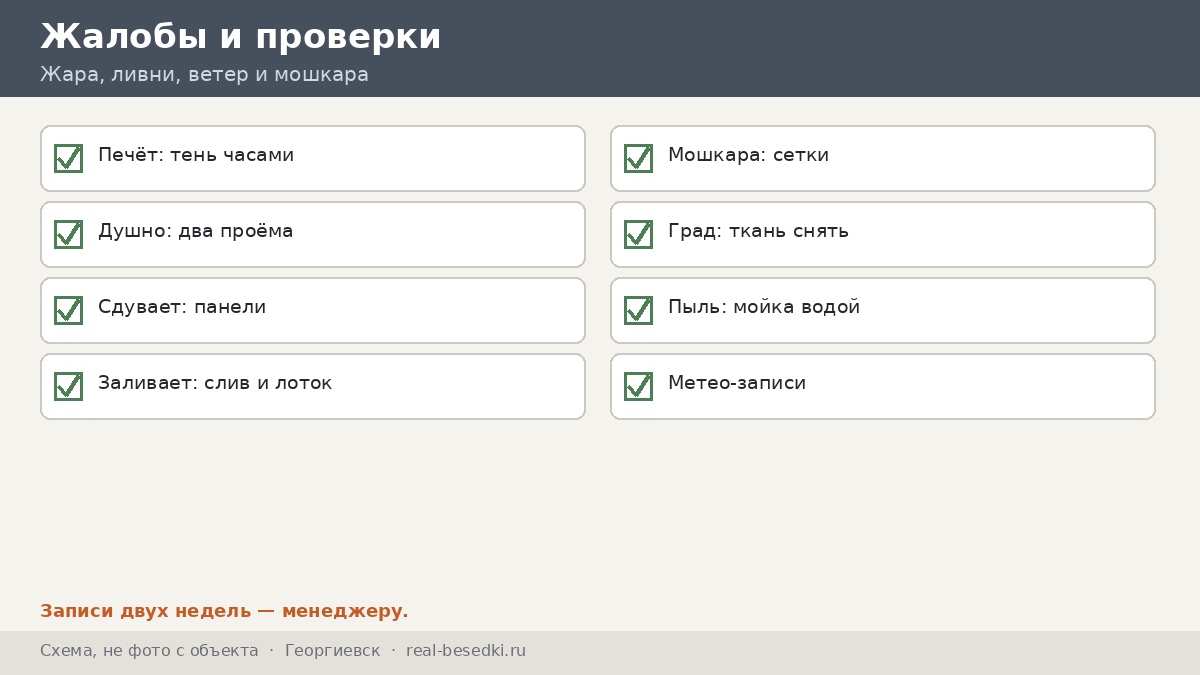
Task: Uncheck the 'Сдувает: панели' checkbox
Action: click(x=68, y=310)
